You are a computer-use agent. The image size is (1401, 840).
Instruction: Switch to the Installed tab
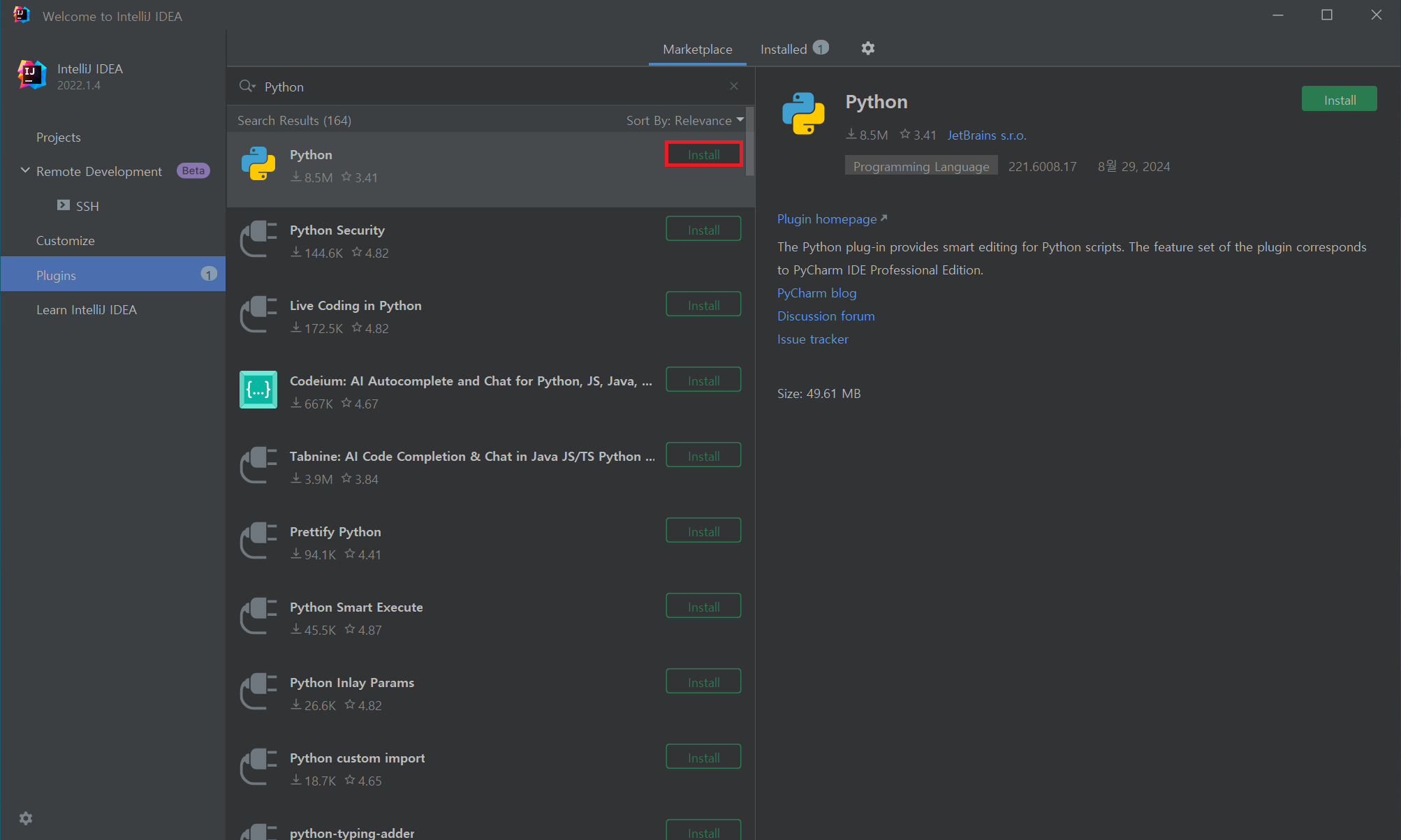point(784,50)
